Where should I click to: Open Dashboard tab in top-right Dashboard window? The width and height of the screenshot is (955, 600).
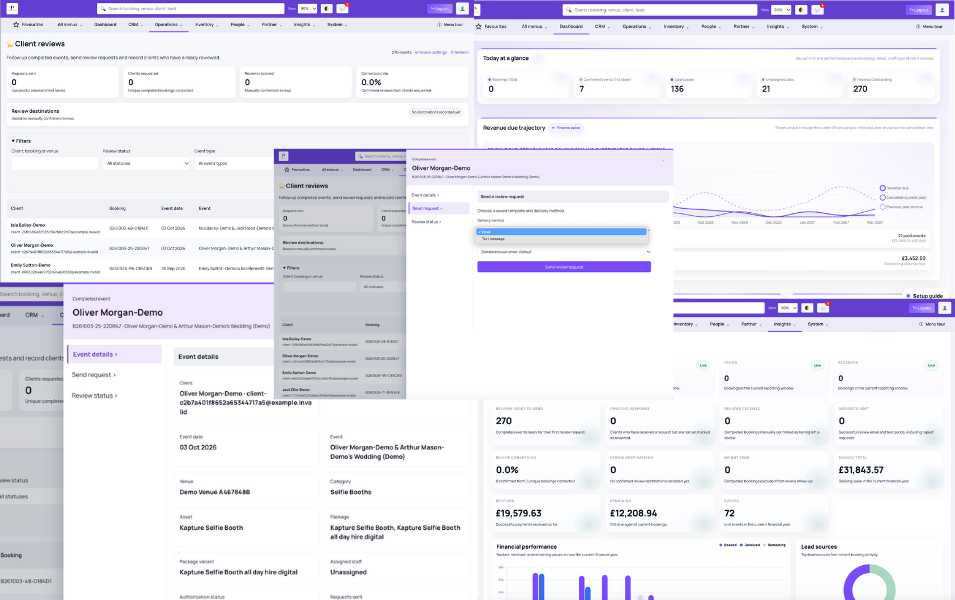[x=571, y=26]
